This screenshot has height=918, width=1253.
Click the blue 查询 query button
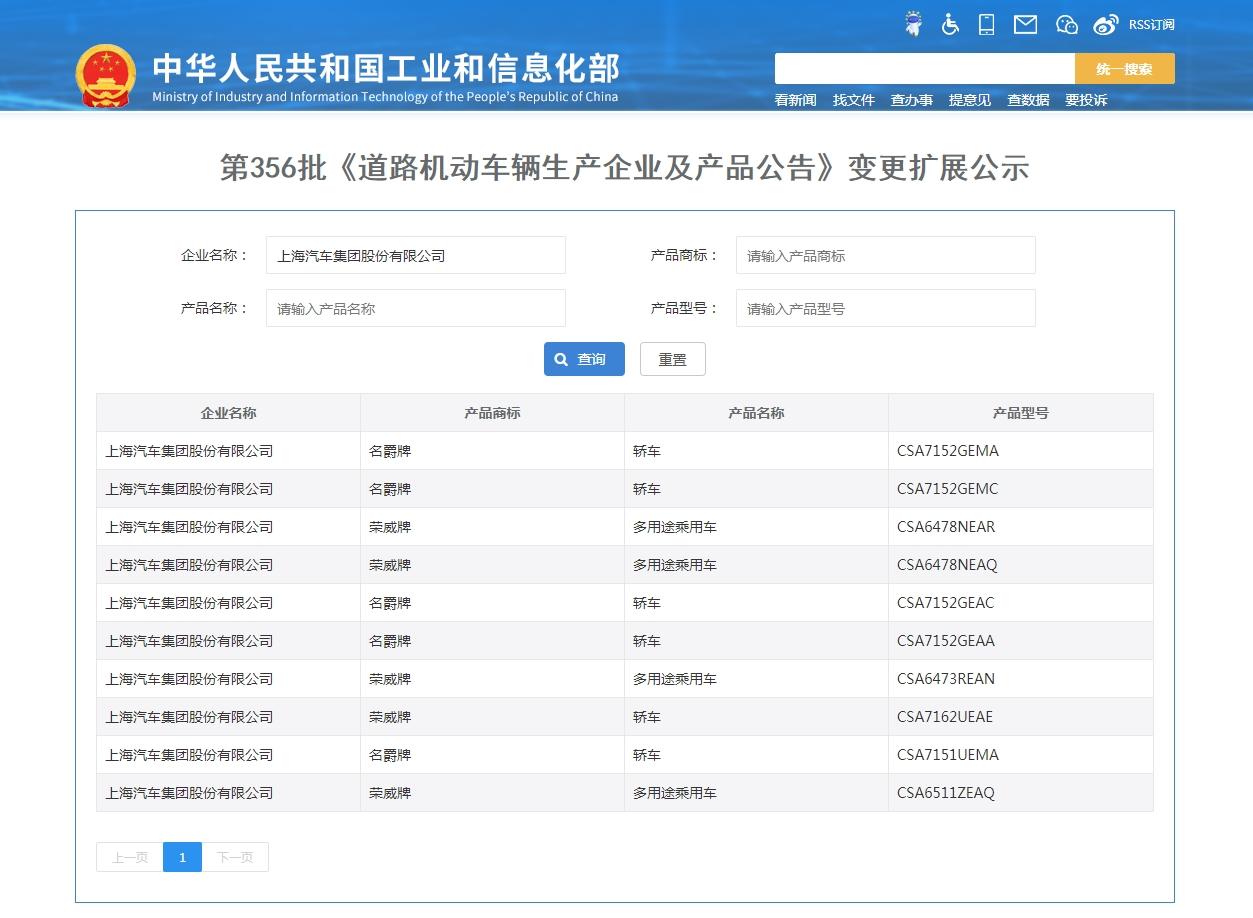pyautogui.click(x=584, y=359)
